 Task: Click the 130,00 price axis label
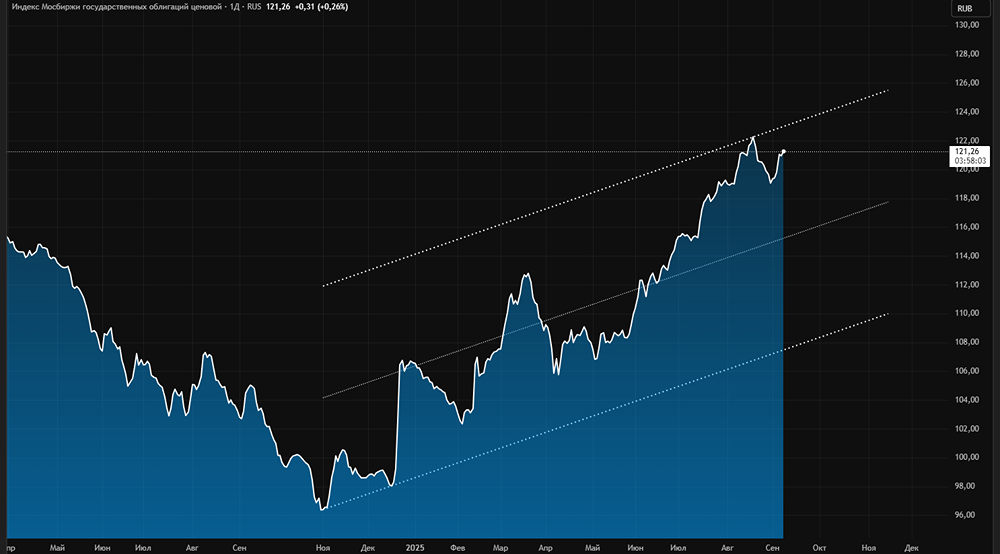click(967, 25)
